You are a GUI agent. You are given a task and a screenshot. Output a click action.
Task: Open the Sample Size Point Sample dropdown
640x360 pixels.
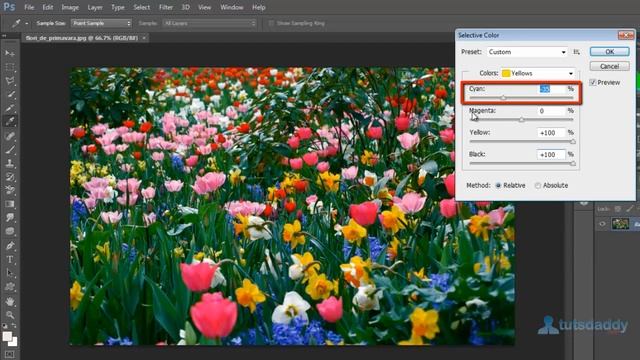click(x=101, y=23)
